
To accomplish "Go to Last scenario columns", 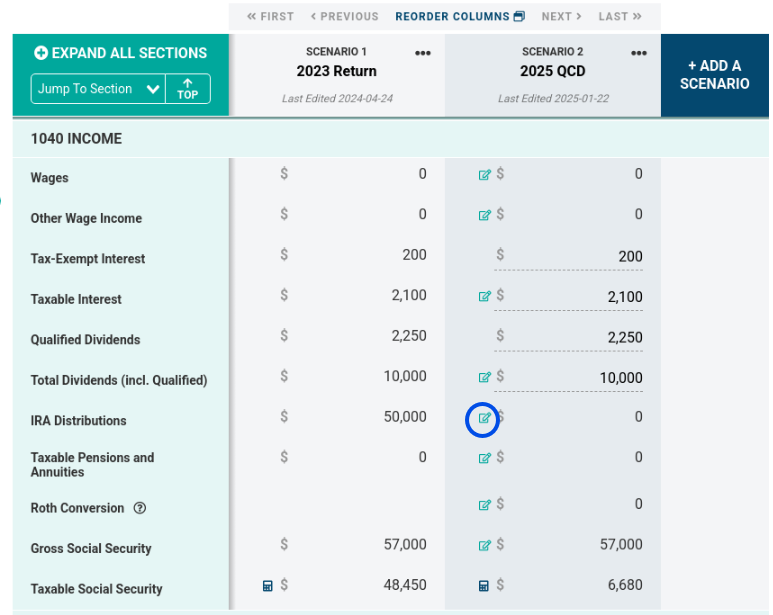I will 620,17.
